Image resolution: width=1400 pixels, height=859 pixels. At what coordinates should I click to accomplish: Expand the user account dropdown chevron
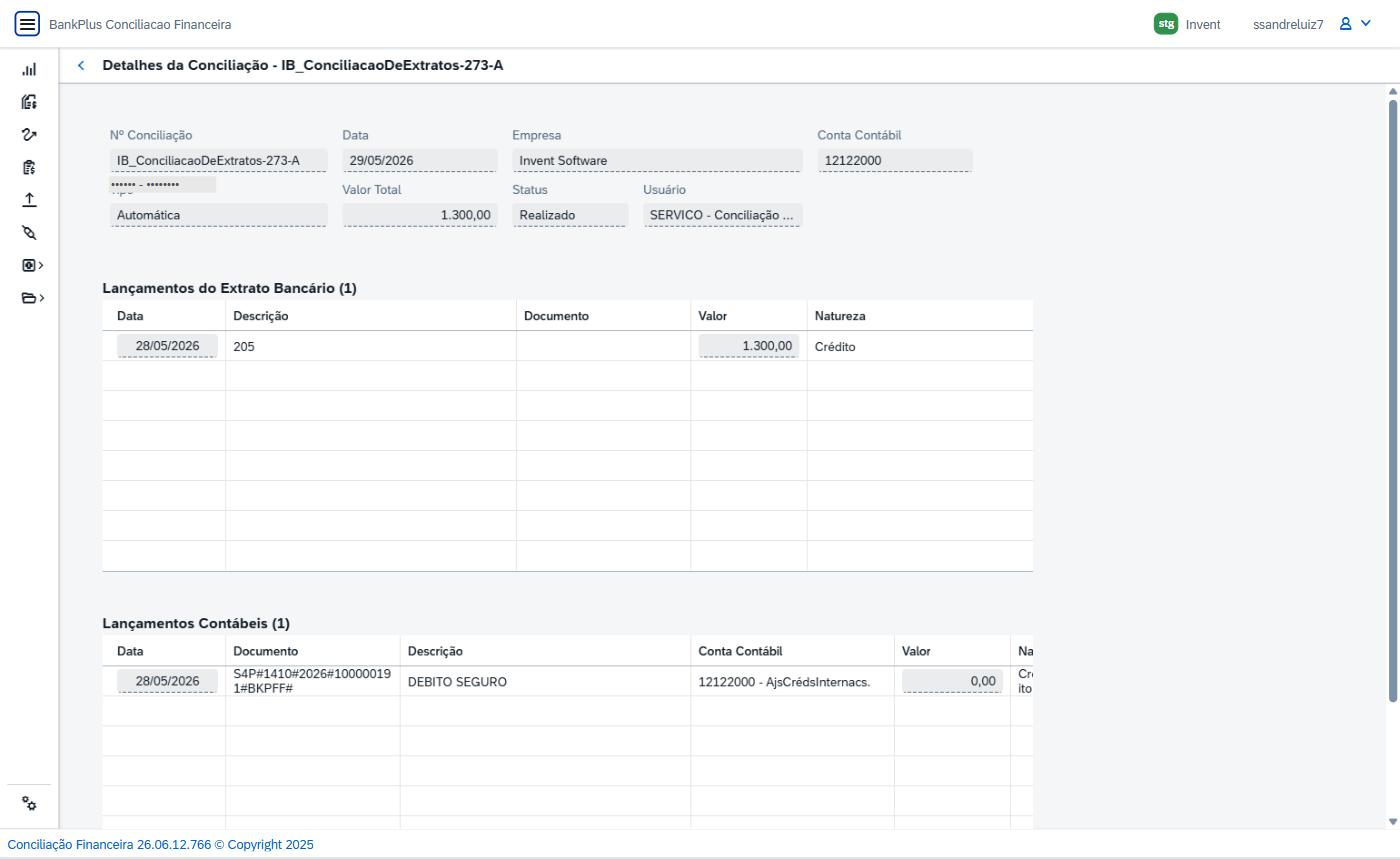(x=1366, y=24)
